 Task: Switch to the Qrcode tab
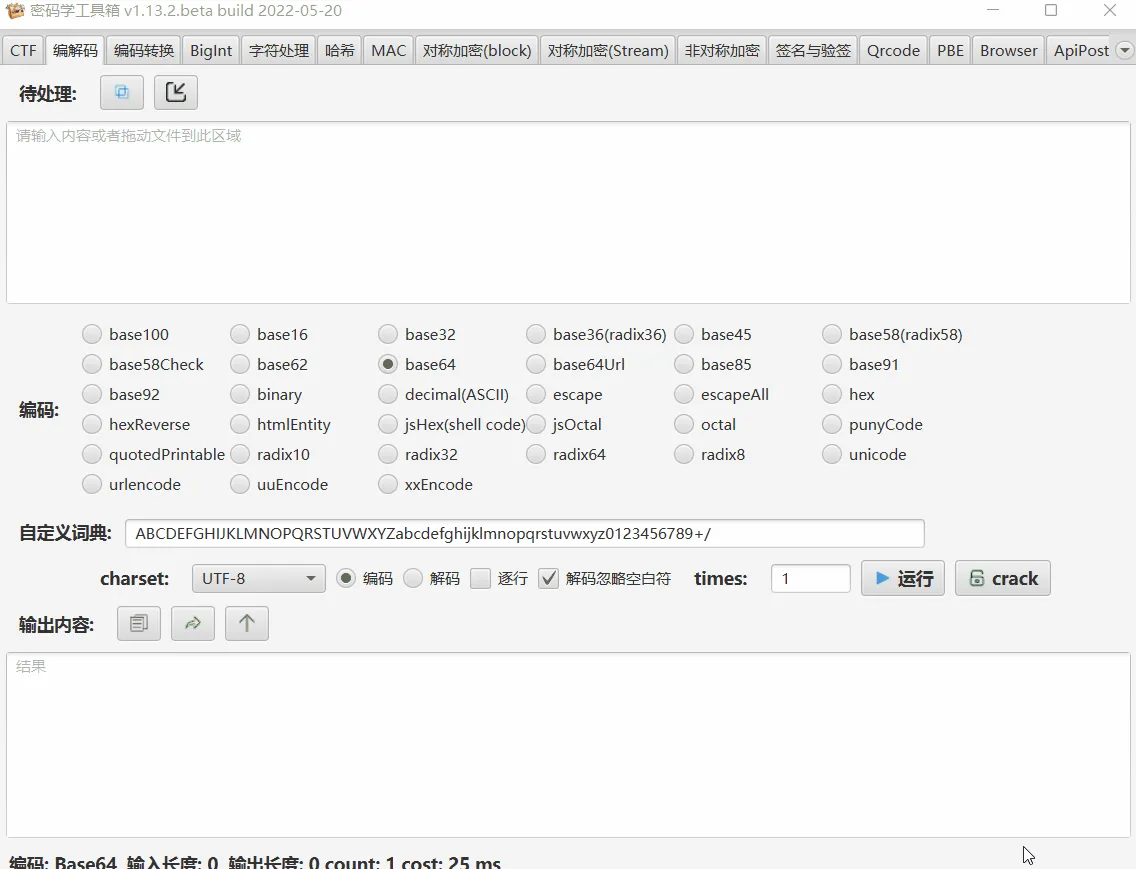pos(893,51)
